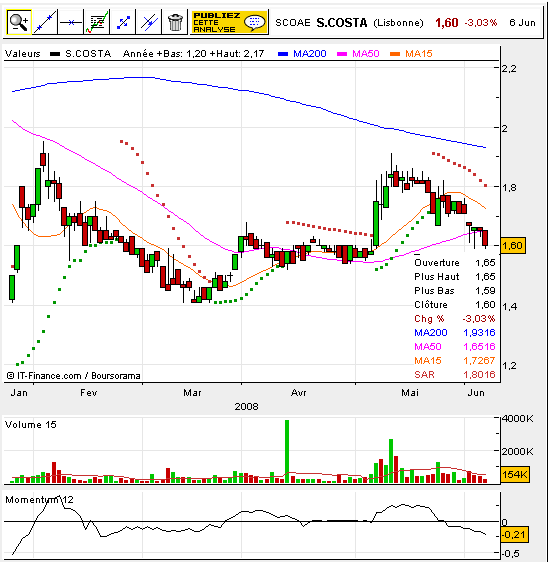Click the yellow 154K volume tag

[x=515, y=475]
